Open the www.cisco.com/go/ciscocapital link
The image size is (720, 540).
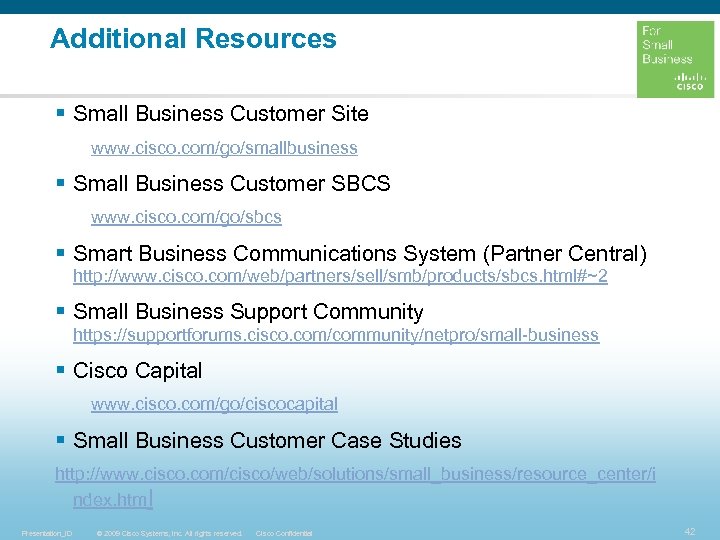coord(214,404)
